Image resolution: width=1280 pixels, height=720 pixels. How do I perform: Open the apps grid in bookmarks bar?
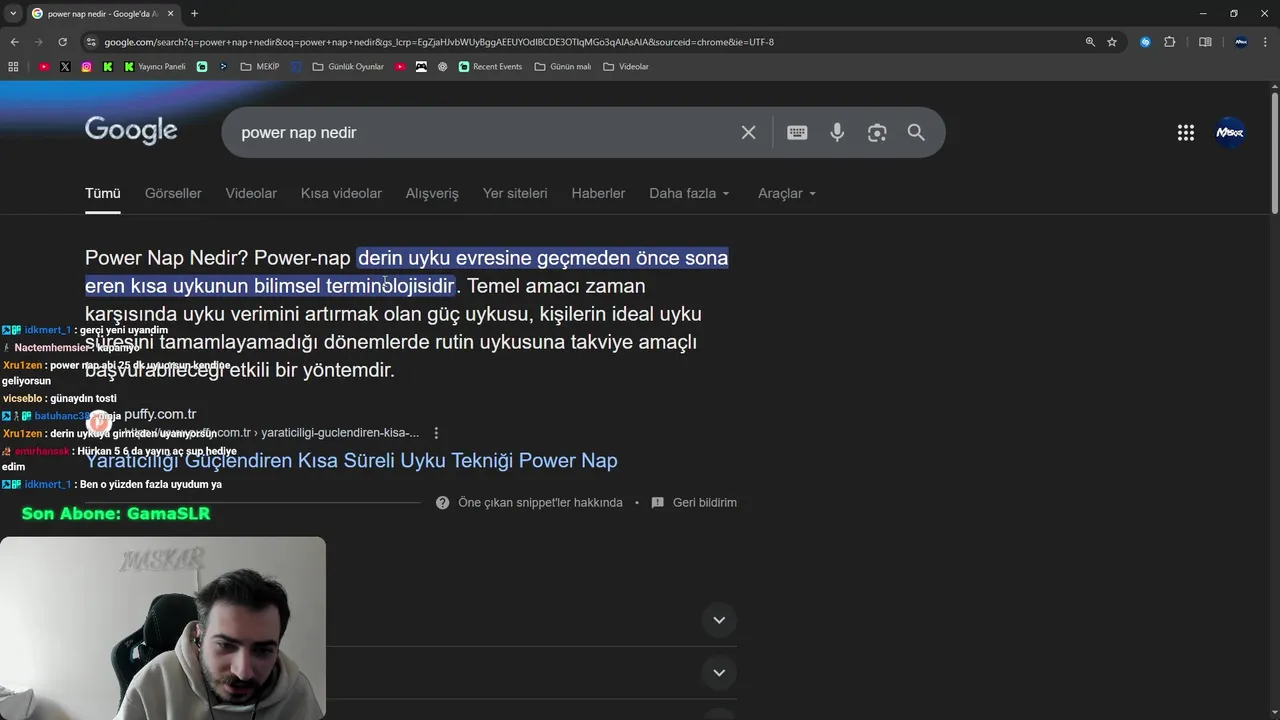[13, 66]
